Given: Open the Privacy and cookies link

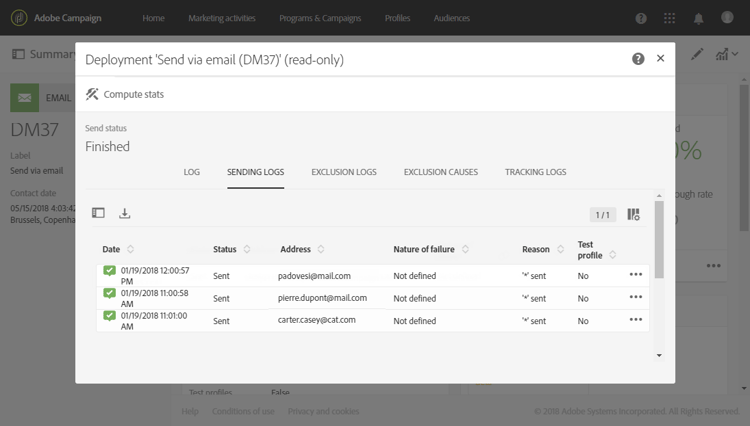Looking at the screenshot, I should click(323, 411).
